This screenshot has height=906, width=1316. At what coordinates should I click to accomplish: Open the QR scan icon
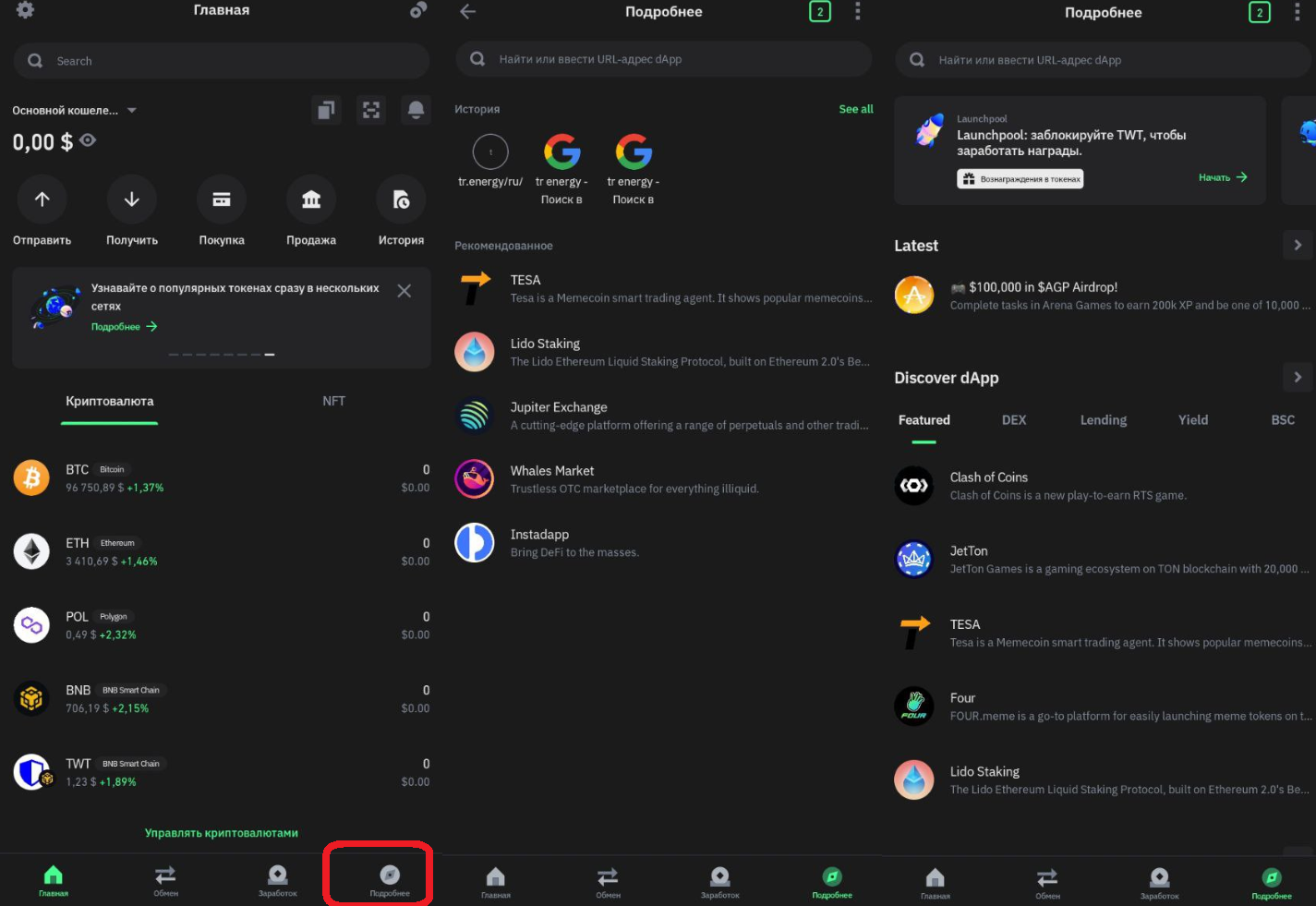coord(371,110)
